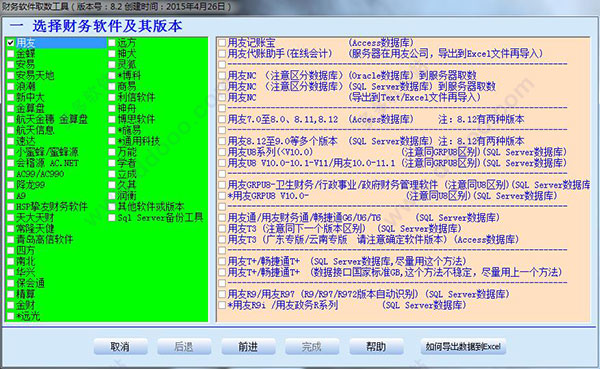Check the 金财 box

click(x=11, y=305)
